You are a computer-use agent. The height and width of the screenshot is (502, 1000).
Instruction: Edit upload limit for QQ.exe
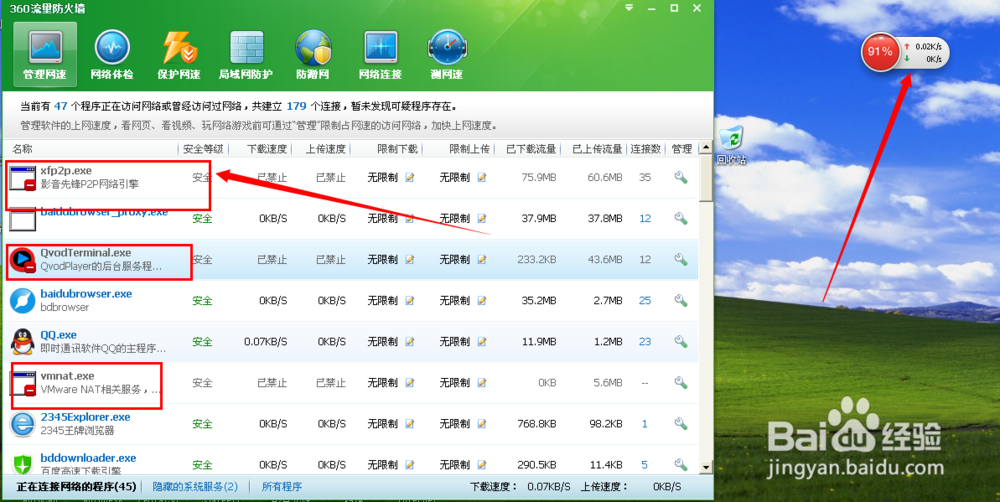(482, 342)
